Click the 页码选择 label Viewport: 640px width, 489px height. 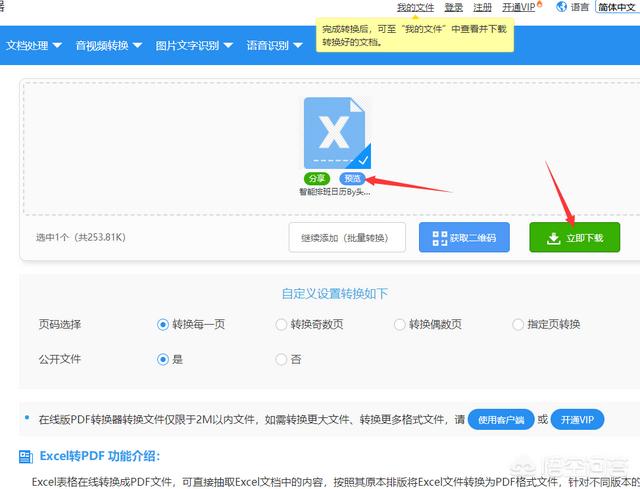60,325
